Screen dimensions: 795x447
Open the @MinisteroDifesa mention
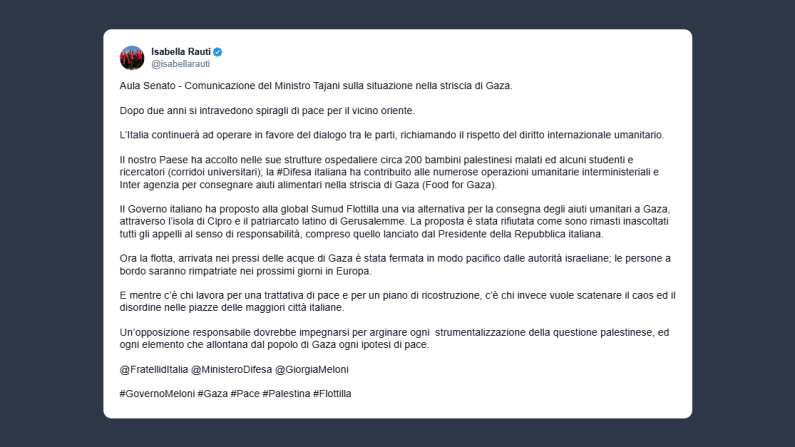click(x=238, y=369)
